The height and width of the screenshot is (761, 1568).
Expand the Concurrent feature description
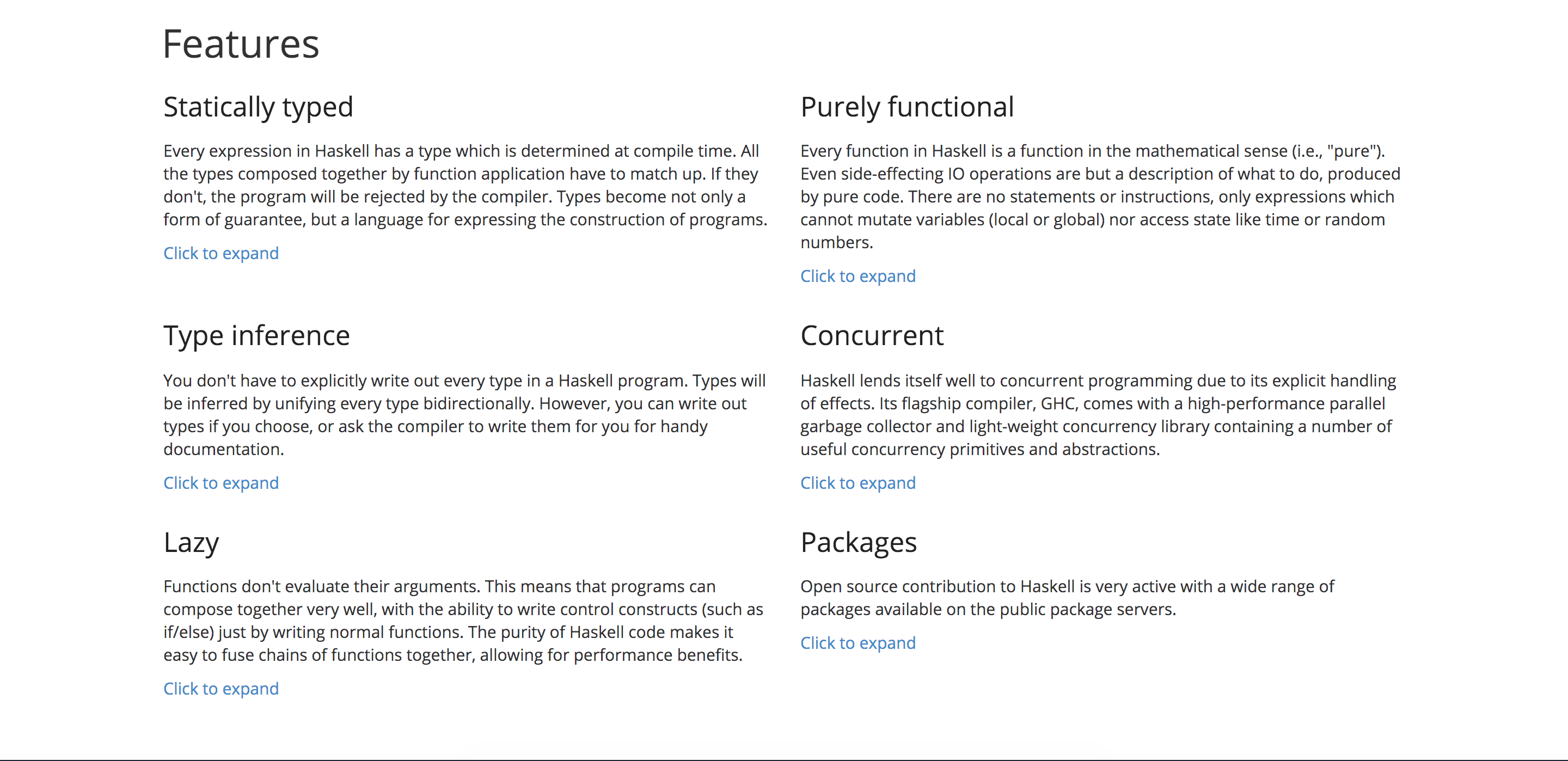pyautogui.click(x=857, y=483)
